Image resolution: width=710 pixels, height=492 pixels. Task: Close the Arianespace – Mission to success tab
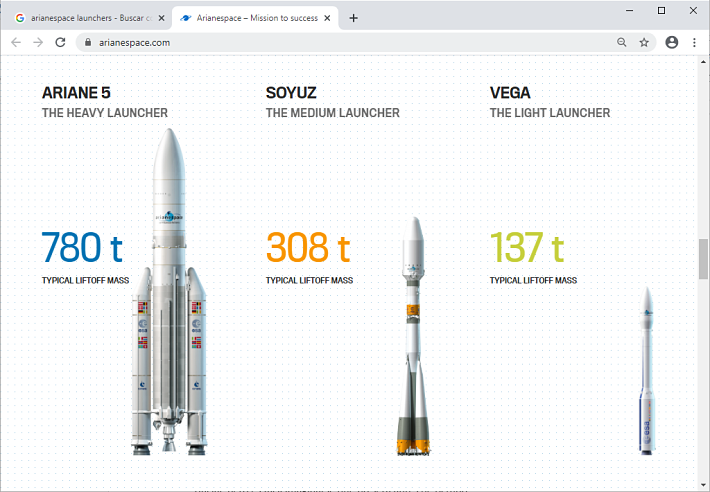point(327,18)
